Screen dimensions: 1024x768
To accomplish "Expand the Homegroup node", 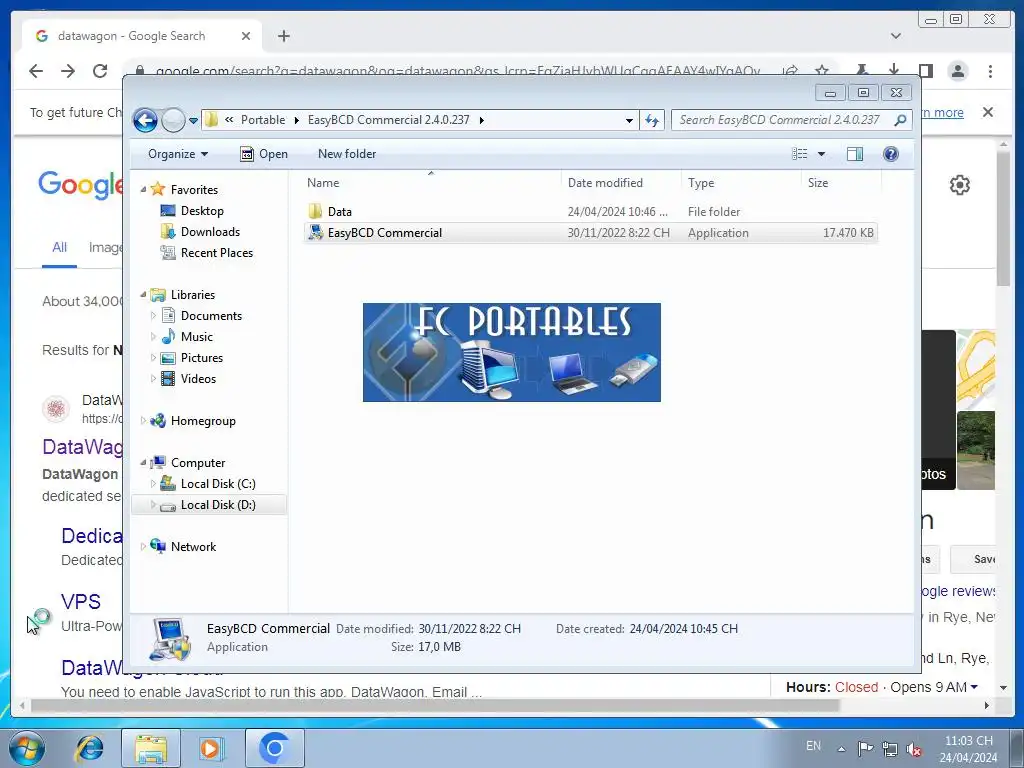I will coord(143,421).
